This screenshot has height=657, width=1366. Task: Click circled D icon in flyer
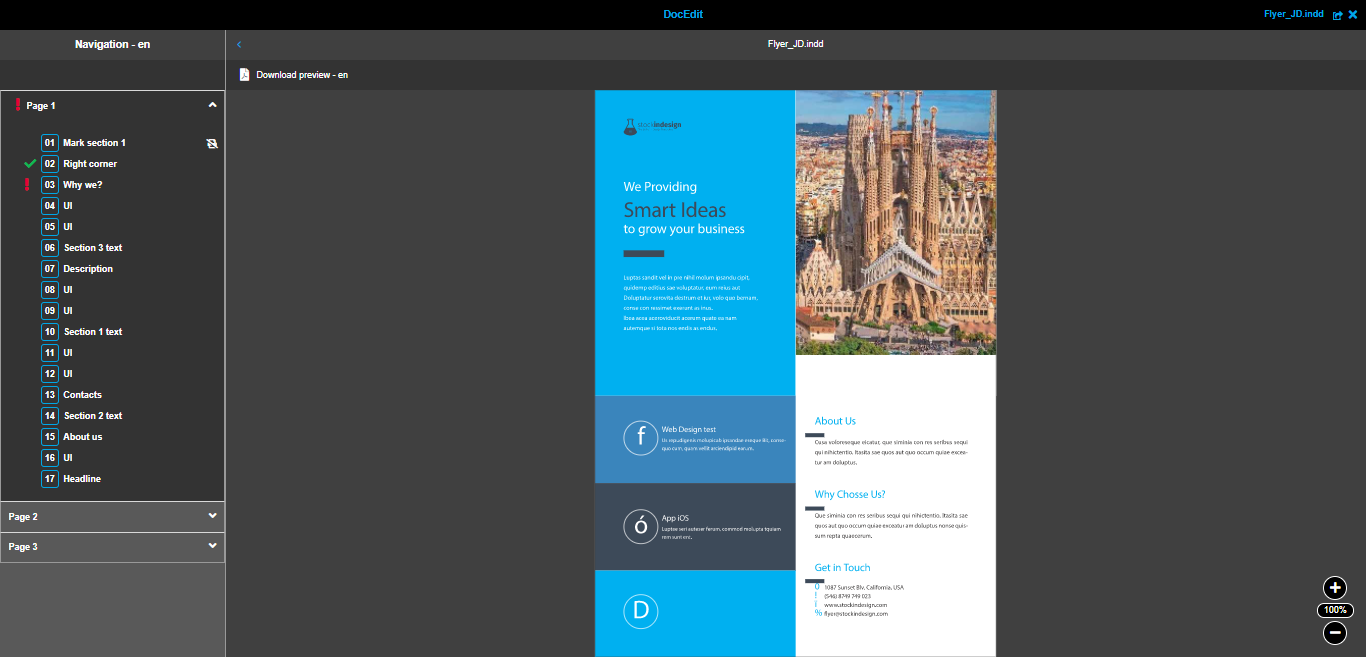pyautogui.click(x=641, y=612)
